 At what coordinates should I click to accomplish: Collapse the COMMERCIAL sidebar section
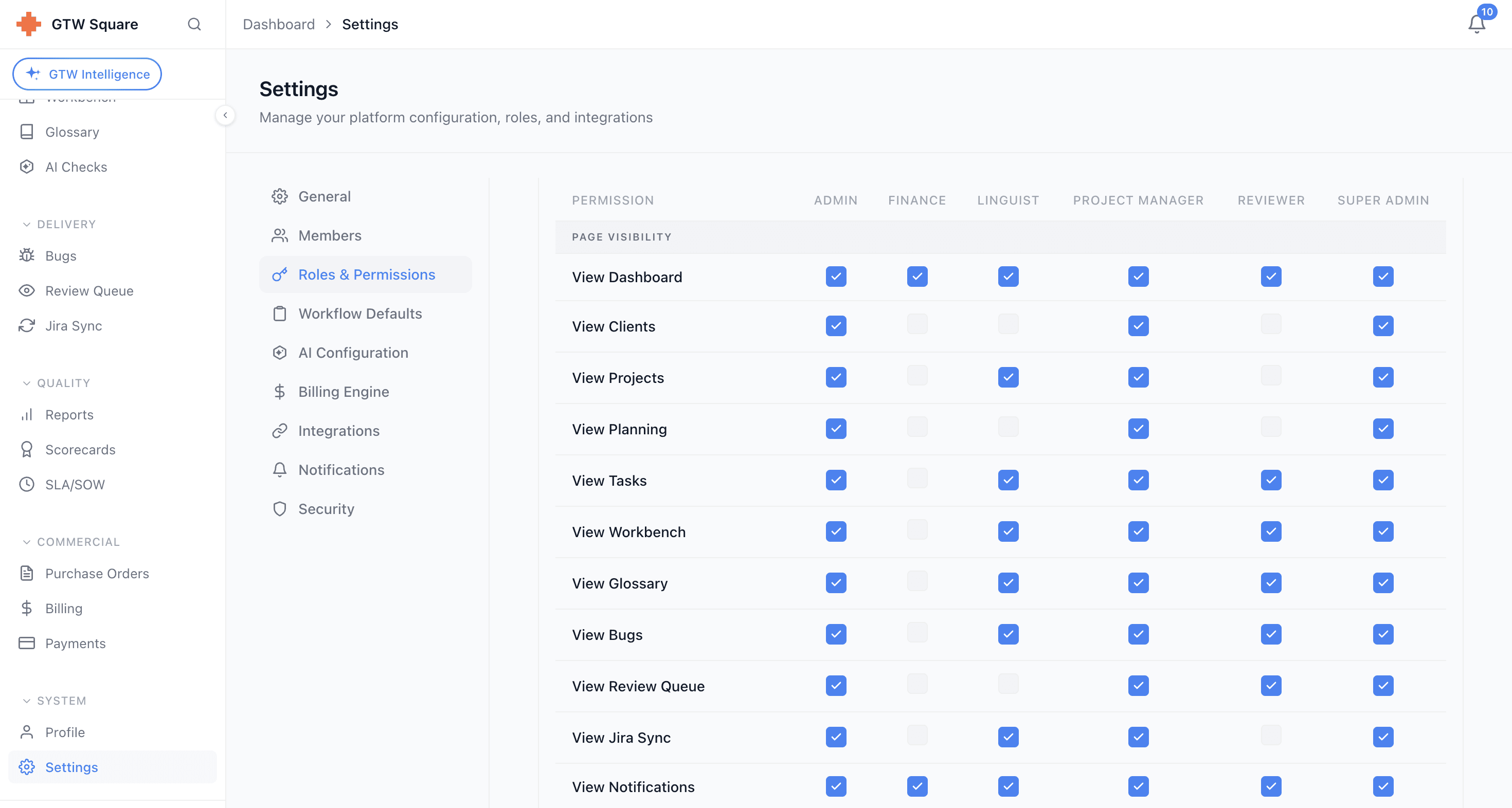[26, 542]
